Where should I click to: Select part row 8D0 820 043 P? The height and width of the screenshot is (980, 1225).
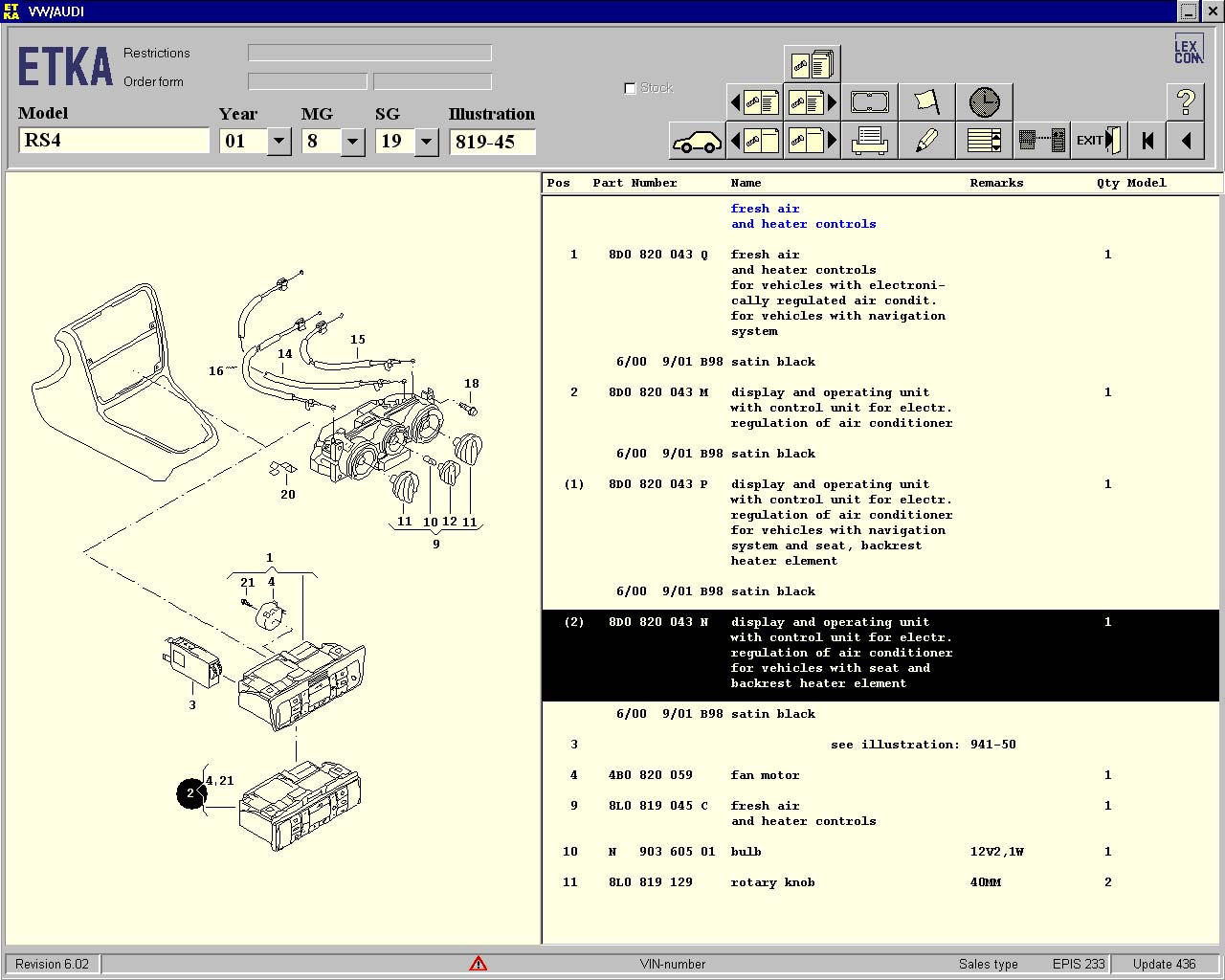click(x=880, y=523)
